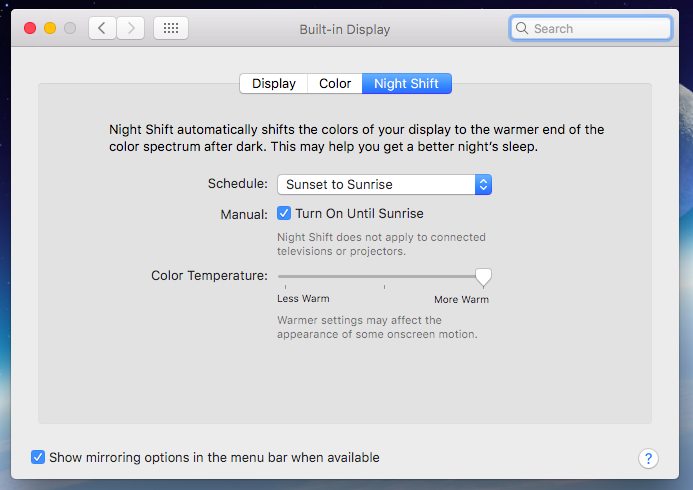Click the Manual label

(244, 214)
